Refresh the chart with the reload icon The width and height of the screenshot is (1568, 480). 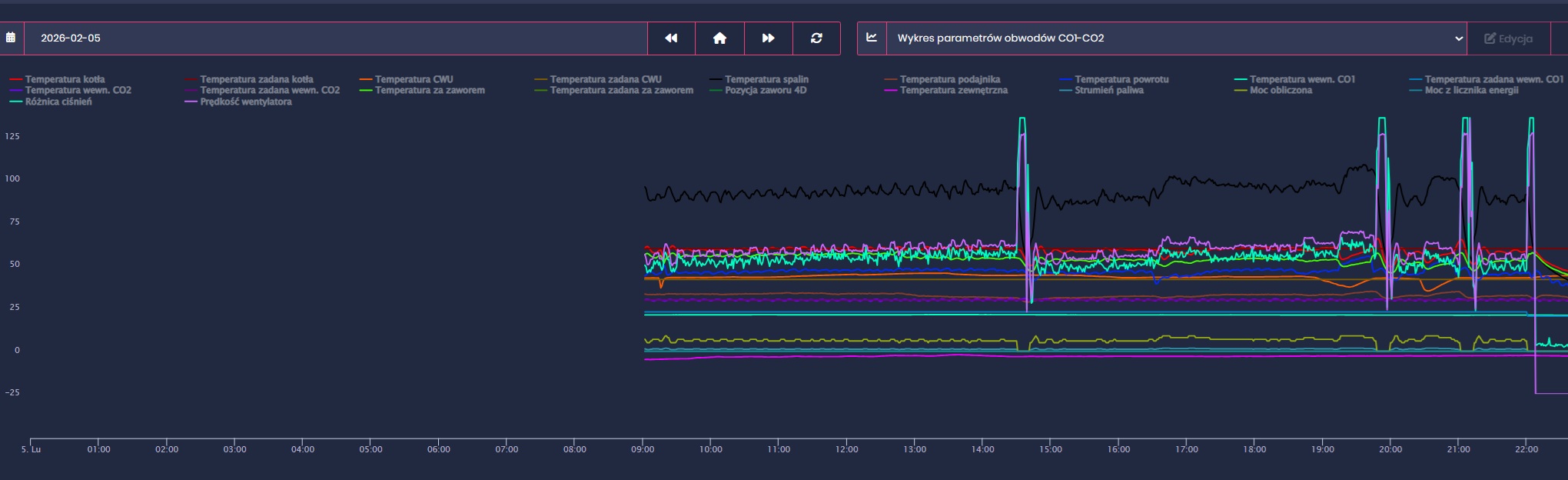816,38
